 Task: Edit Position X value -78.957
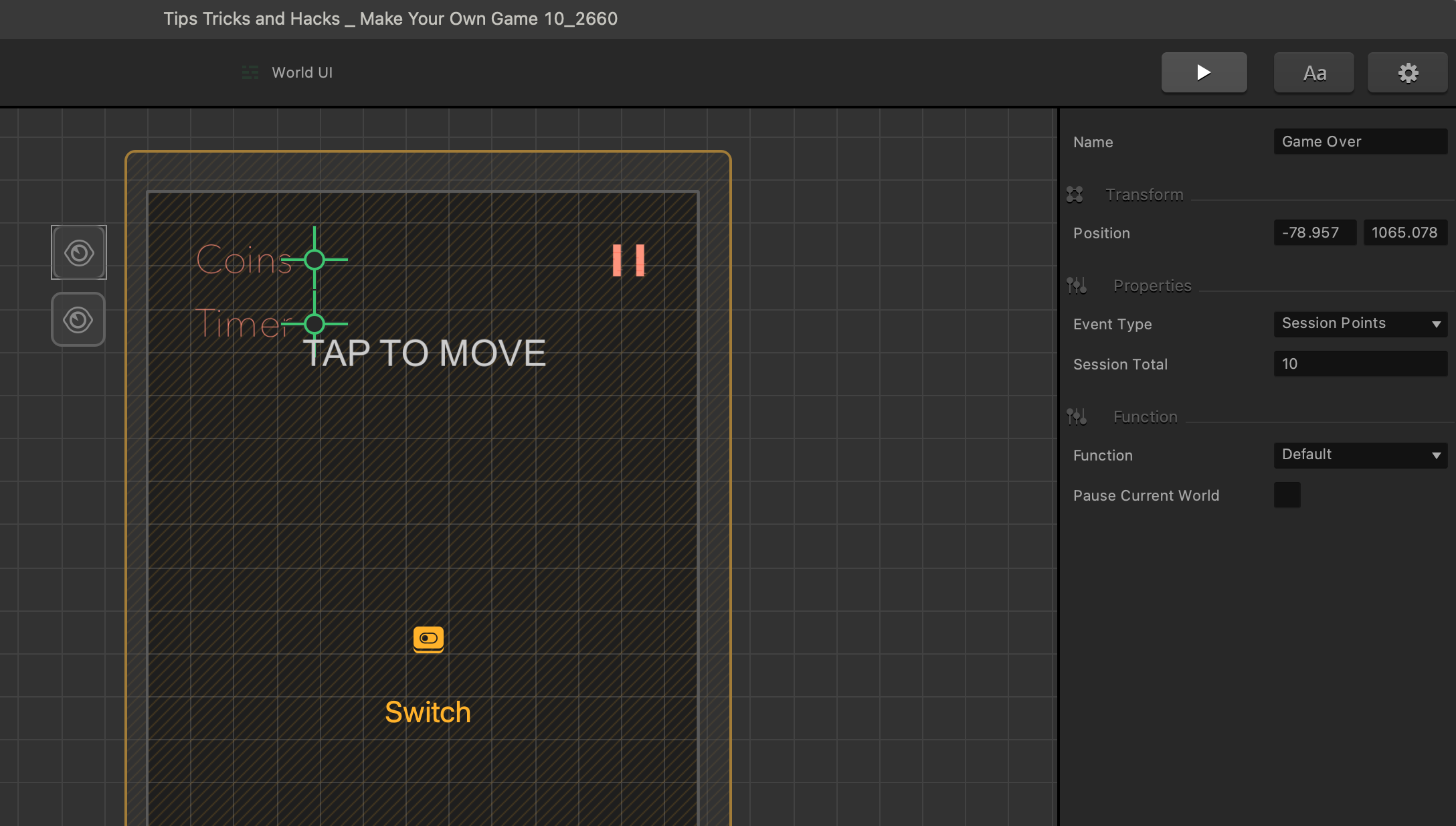[1315, 232]
